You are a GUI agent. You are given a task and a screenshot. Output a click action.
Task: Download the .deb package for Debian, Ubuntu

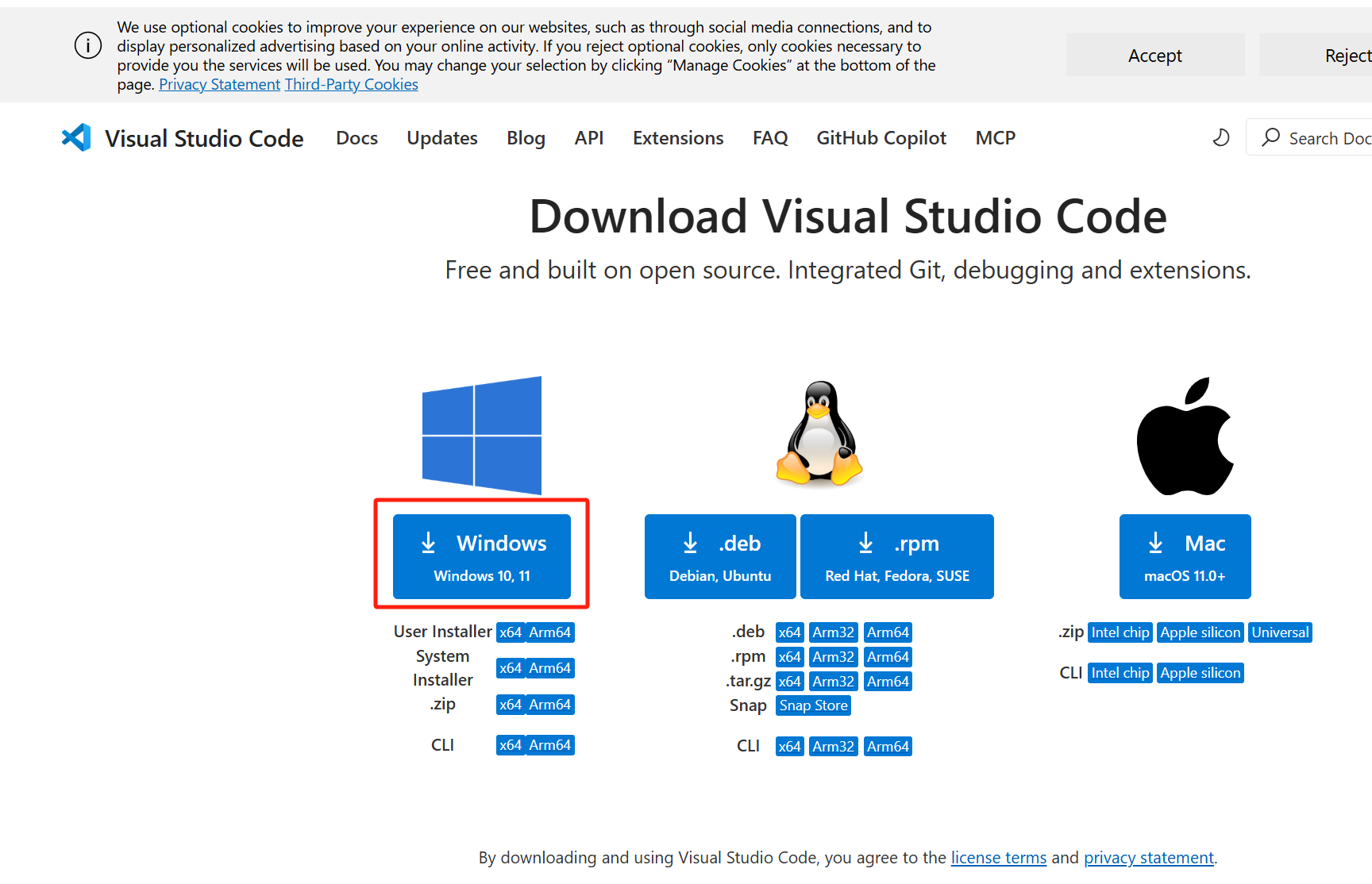click(720, 556)
